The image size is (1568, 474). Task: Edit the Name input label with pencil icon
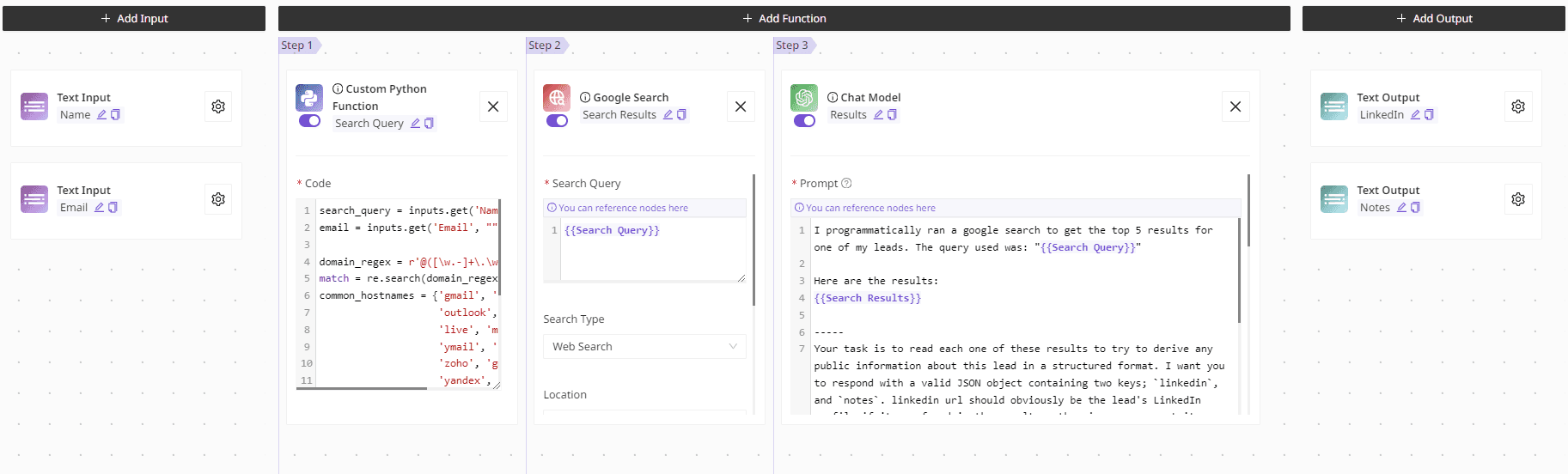click(101, 114)
